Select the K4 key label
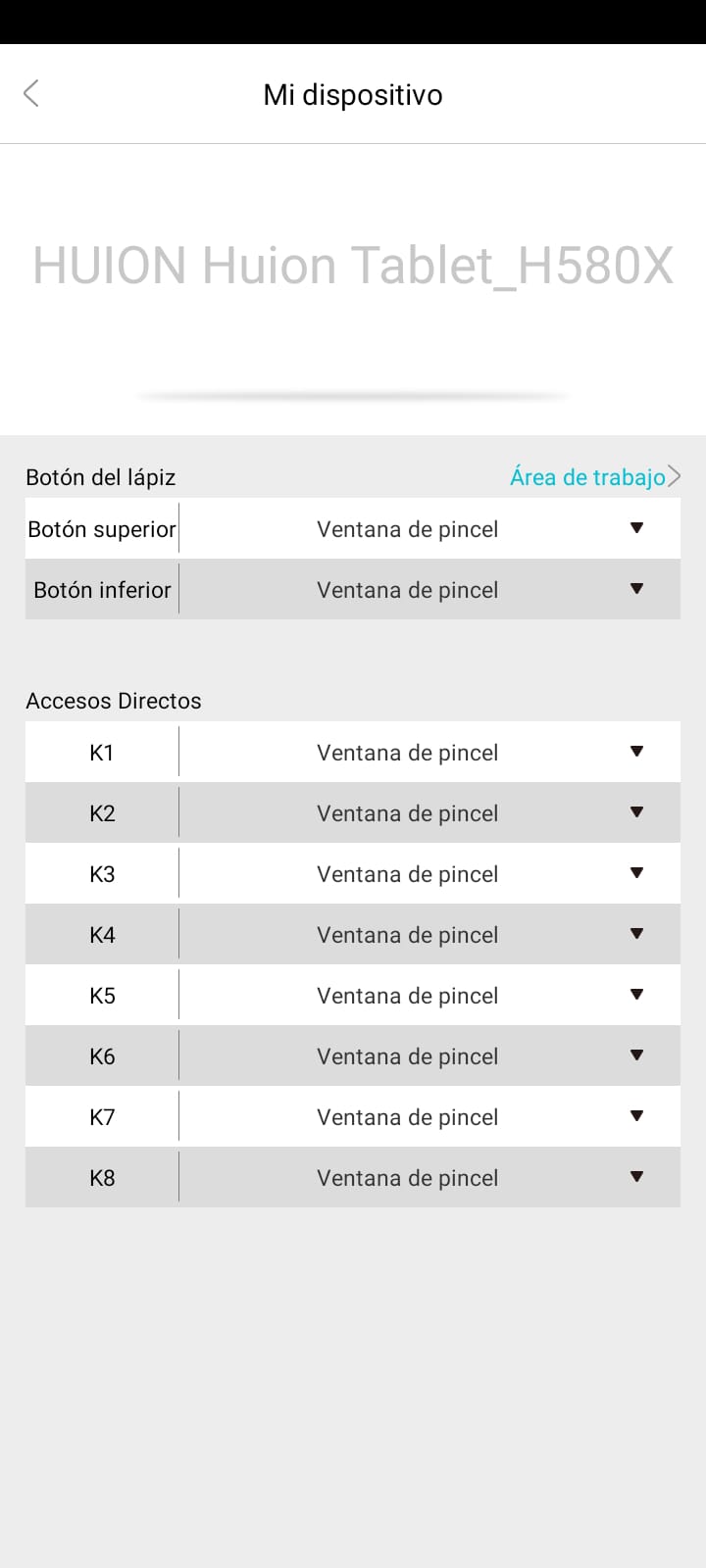 coord(102,935)
